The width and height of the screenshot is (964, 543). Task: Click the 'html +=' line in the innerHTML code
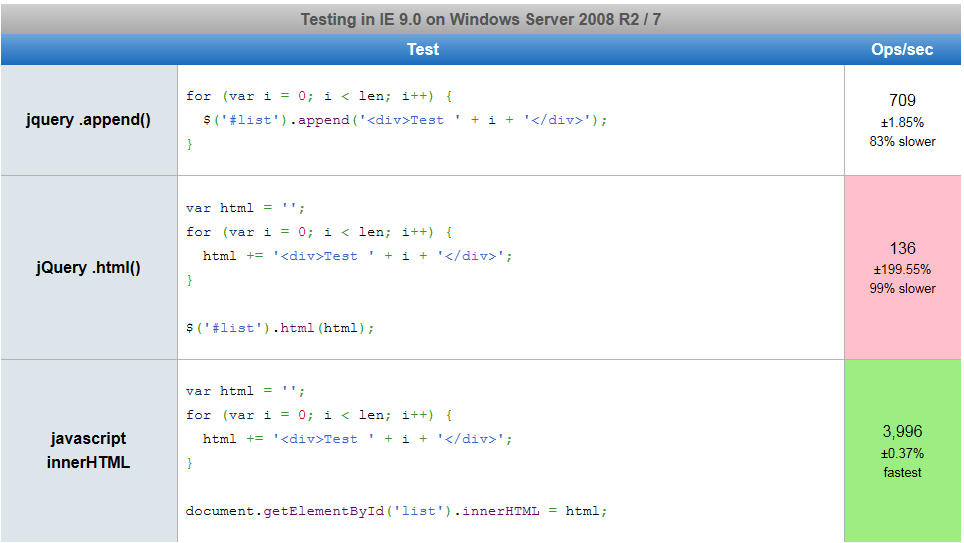(x=357, y=439)
